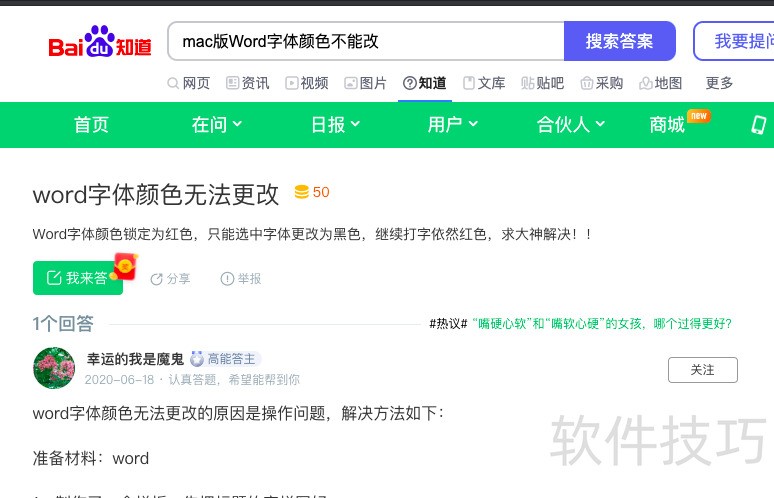The image size is (774, 498).
Task: Open the 文库 search tab
Action: tap(484, 83)
